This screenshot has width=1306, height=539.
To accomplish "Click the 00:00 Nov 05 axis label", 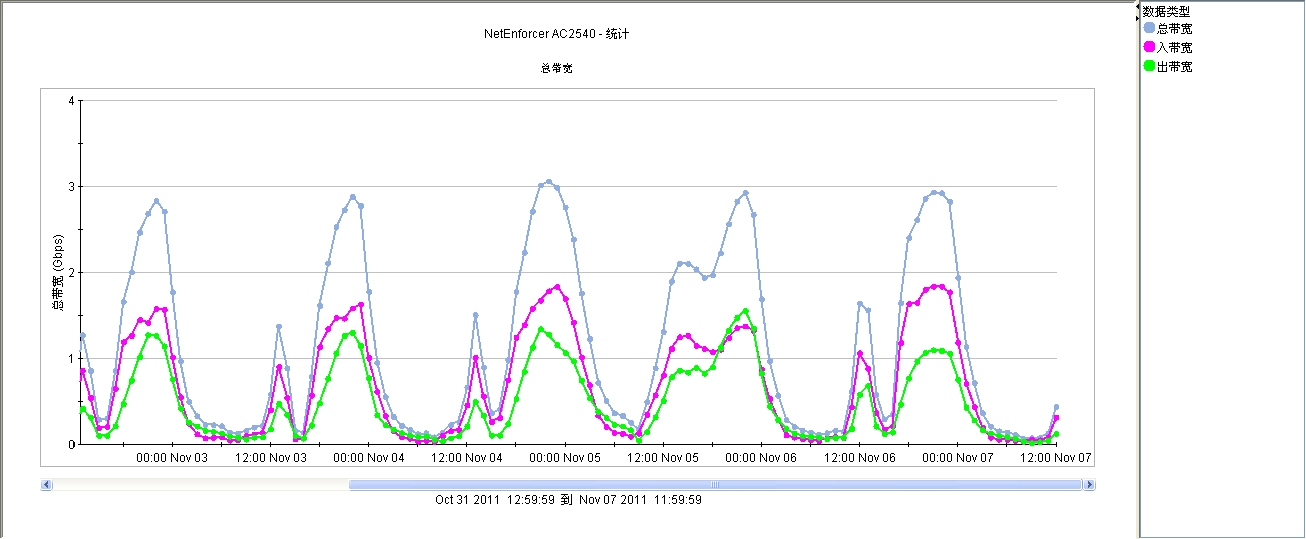I will [565, 458].
